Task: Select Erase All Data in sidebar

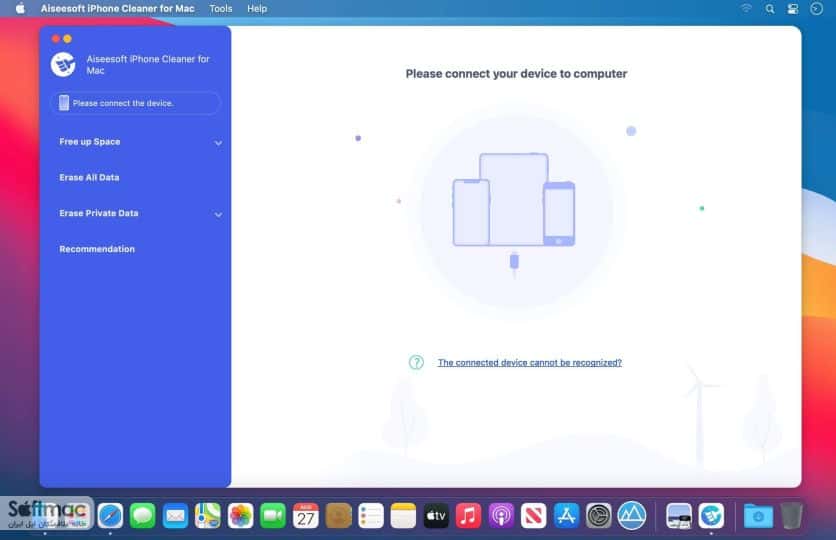Action: (89, 178)
